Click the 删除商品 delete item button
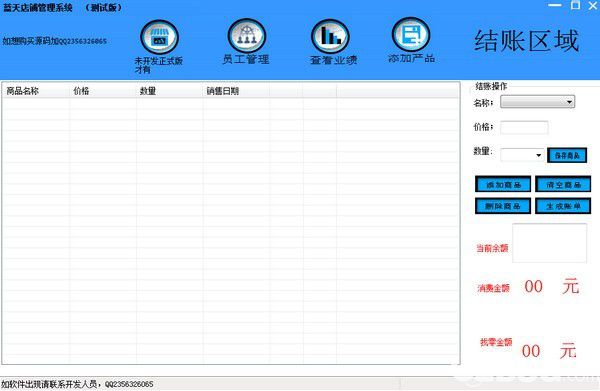Screen dimensions: 600x391 503,206
